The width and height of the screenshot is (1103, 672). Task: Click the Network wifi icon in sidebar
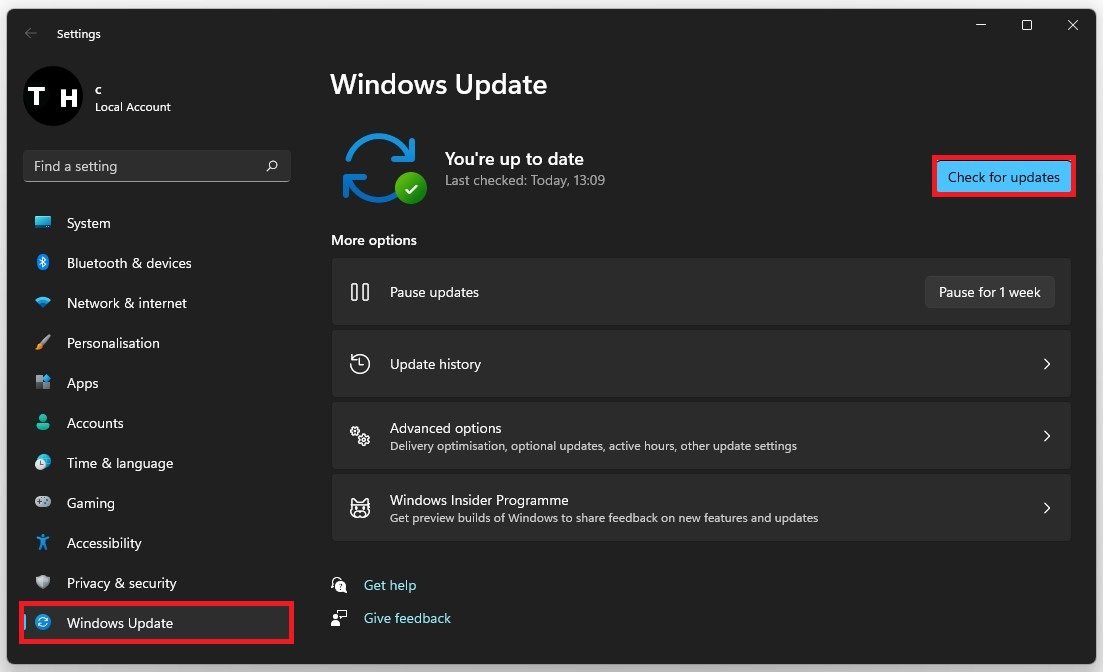pos(43,303)
